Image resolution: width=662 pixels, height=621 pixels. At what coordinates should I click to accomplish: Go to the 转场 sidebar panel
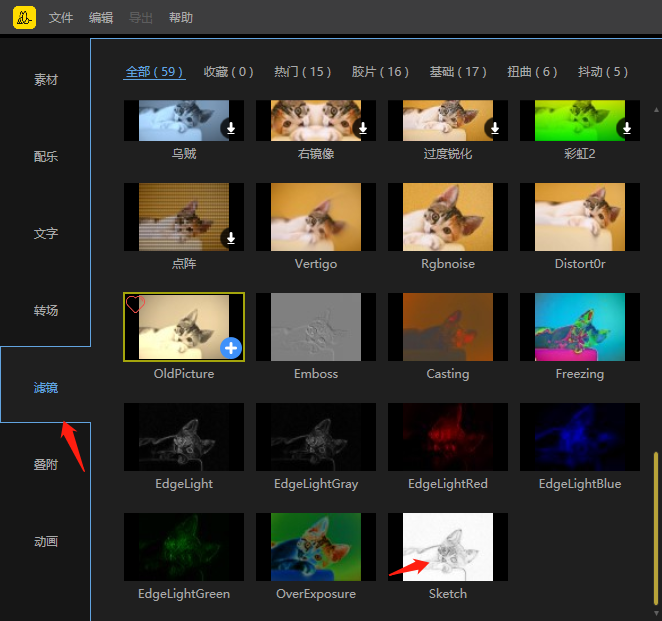click(x=46, y=311)
